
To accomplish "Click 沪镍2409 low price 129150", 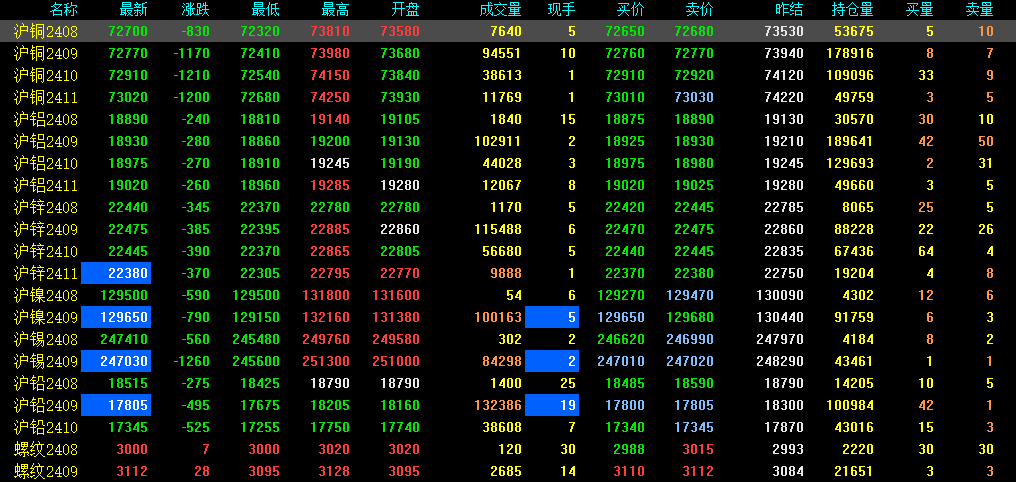I will [256, 317].
